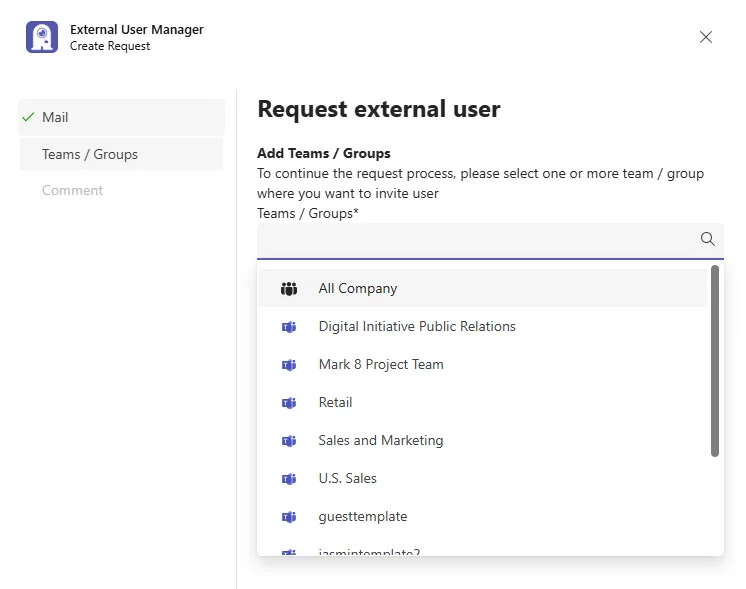The height and width of the screenshot is (589, 746).
Task: Pick Mark 8 Project Team
Action: tap(482, 364)
